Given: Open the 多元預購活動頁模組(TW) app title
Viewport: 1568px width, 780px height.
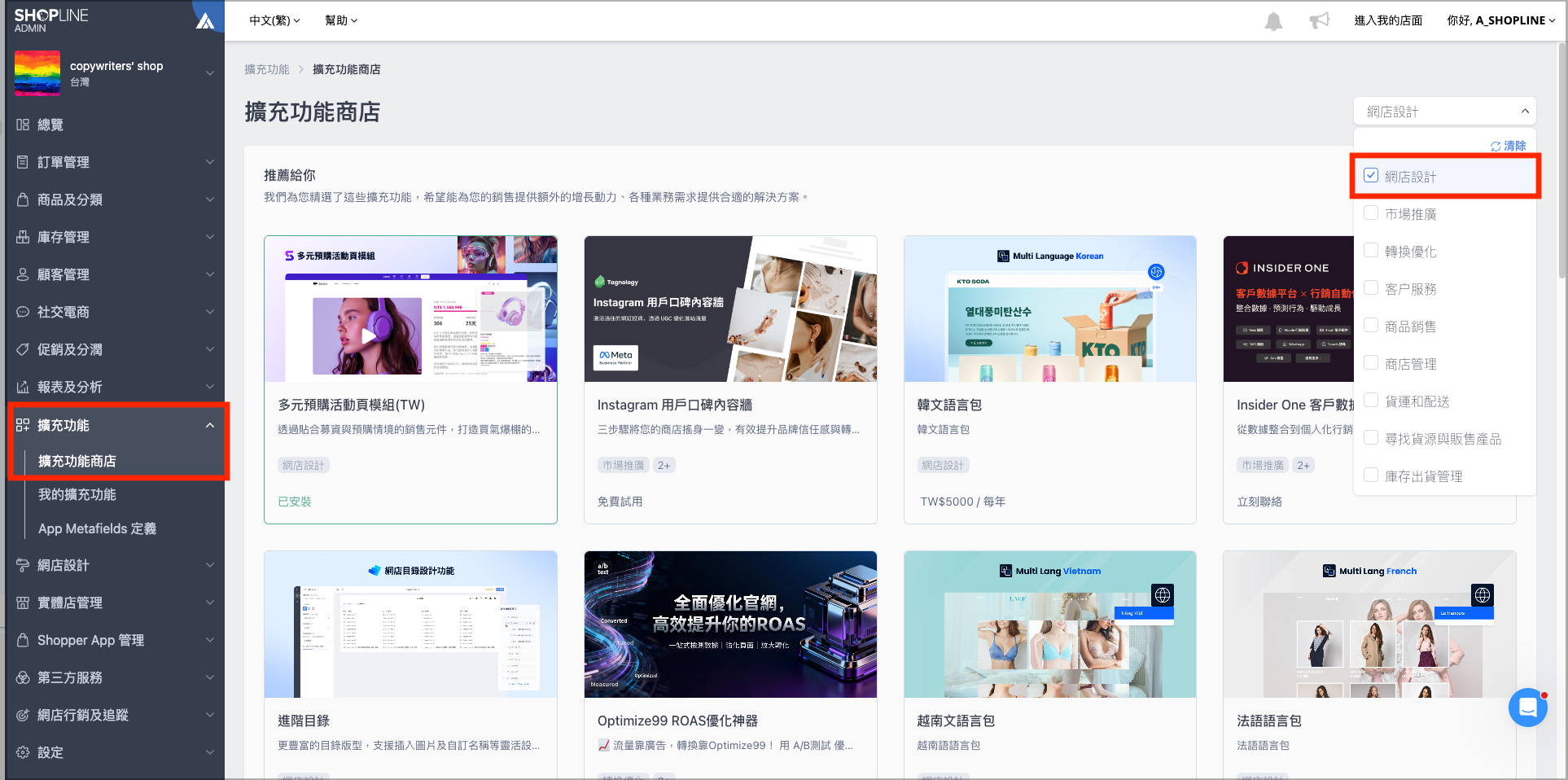Looking at the screenshot, I should (x=352, y=405).
